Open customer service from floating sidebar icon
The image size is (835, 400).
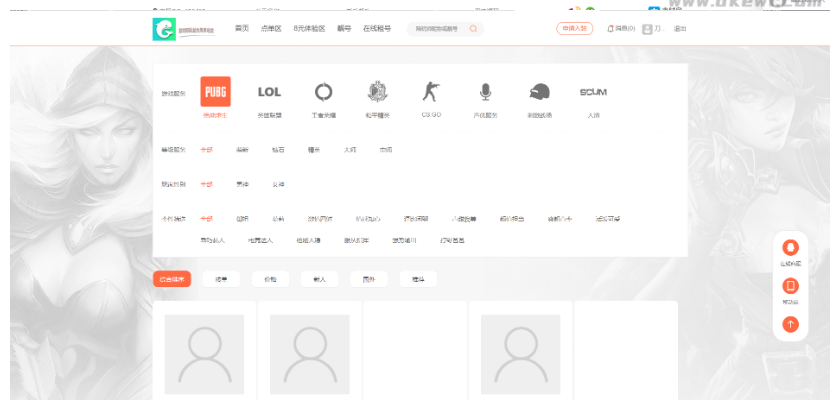(x=790, y=248)
